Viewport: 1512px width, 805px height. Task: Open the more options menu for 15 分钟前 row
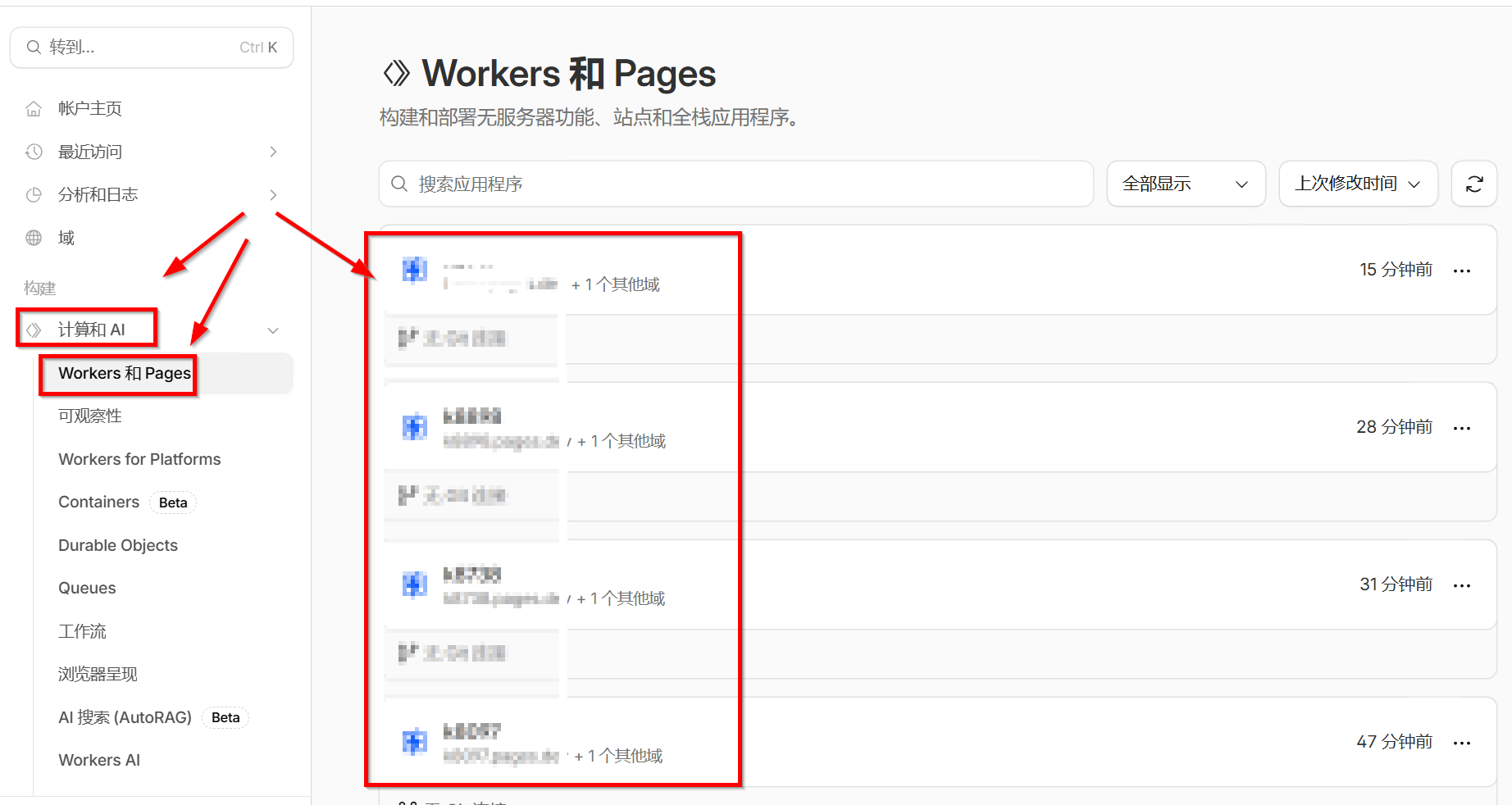pyautogui.click(x=1462, y=271)
